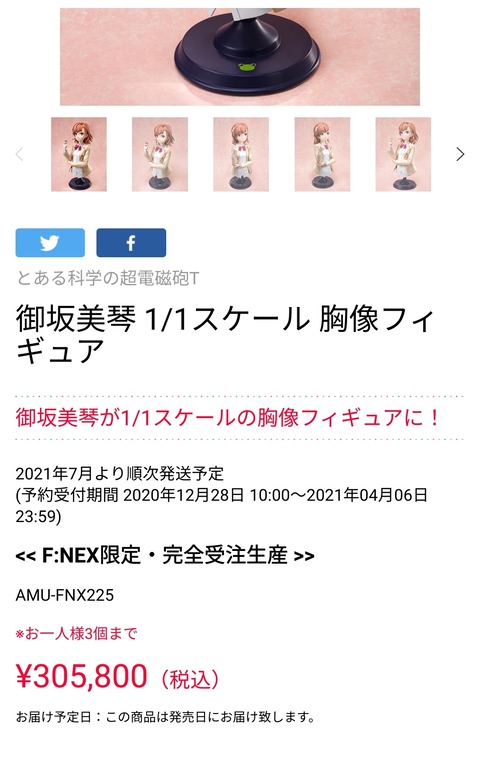The width and height of the screenshot is (480, 758).
Task: Open the large product image of the base
Action: [240, 56]
